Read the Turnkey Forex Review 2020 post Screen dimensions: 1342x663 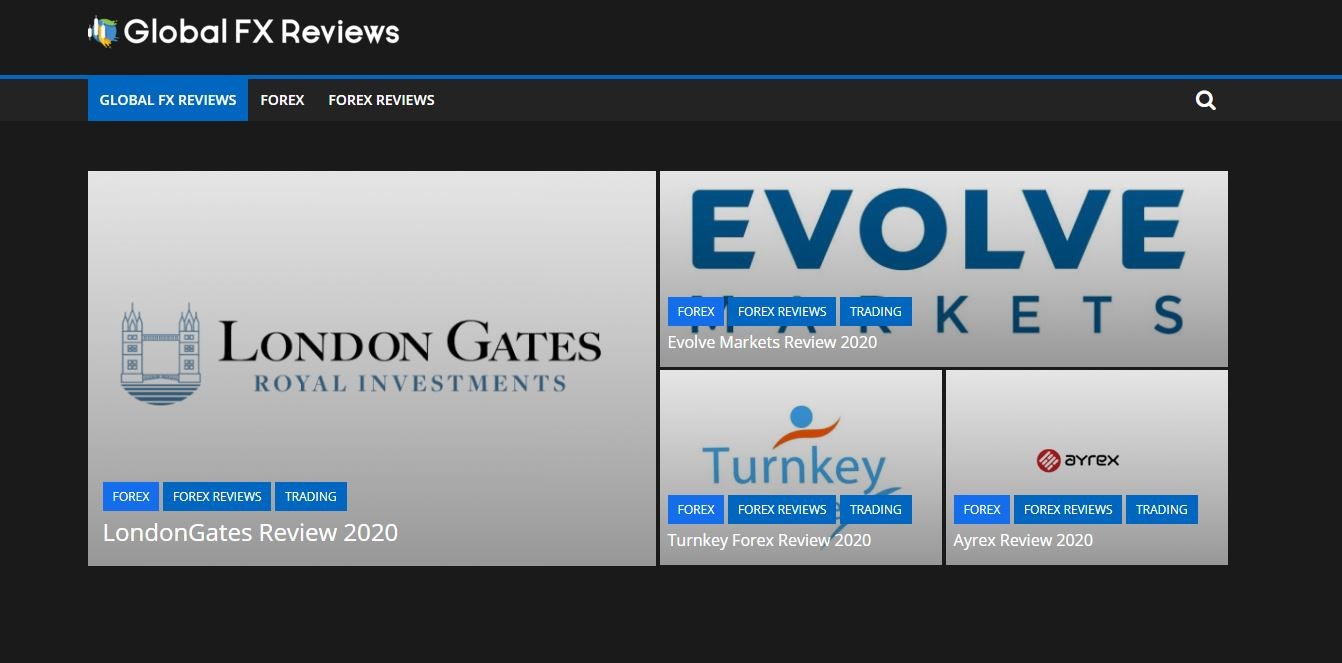(x=769, y=540)
